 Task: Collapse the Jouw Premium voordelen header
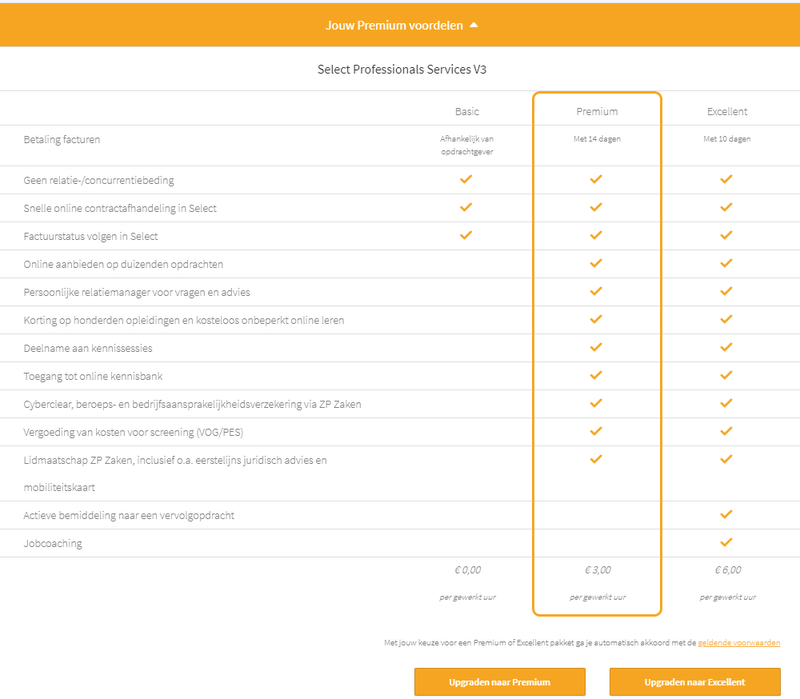400,25
